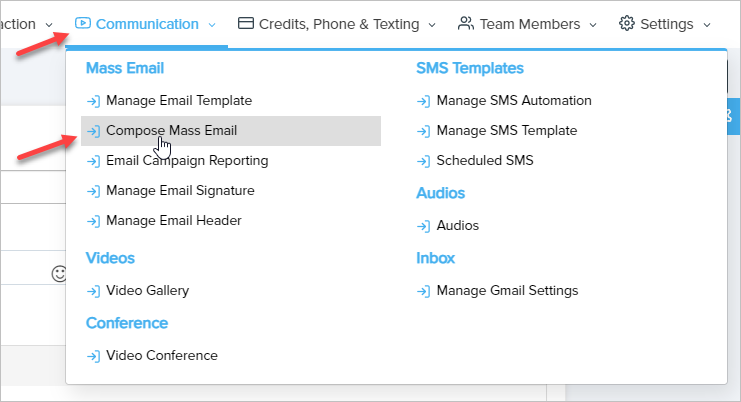Click the Settings gear icon
The height and width of the screenshot is (402, 741).
(627, 23)
